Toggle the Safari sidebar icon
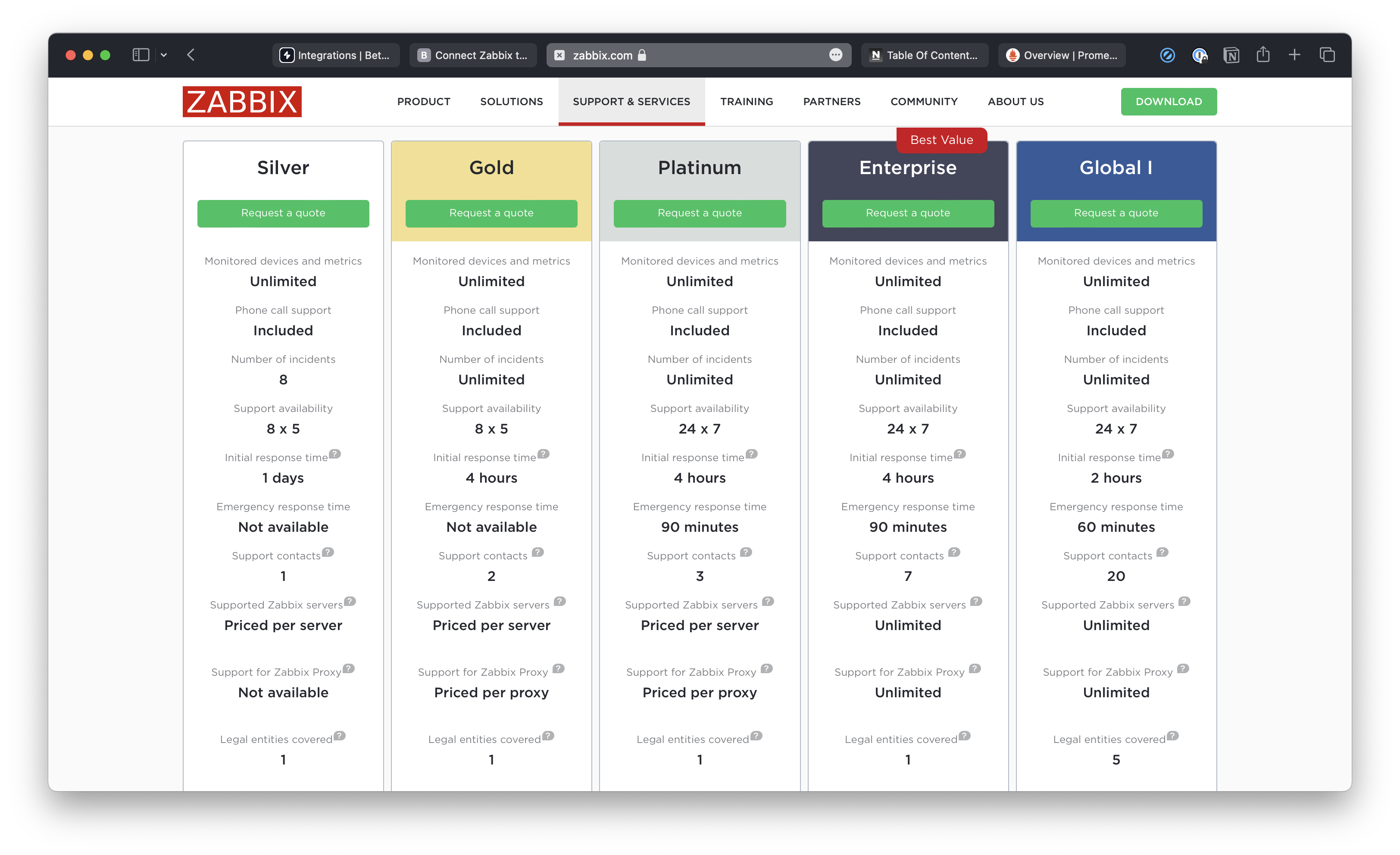The image size is (1400, 855). point(141,55)
